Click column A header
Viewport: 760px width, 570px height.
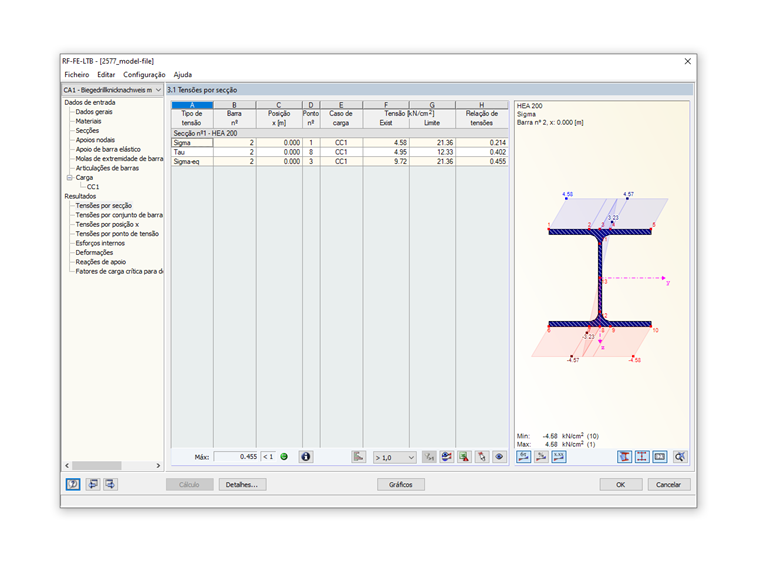(x=192, y=105)
